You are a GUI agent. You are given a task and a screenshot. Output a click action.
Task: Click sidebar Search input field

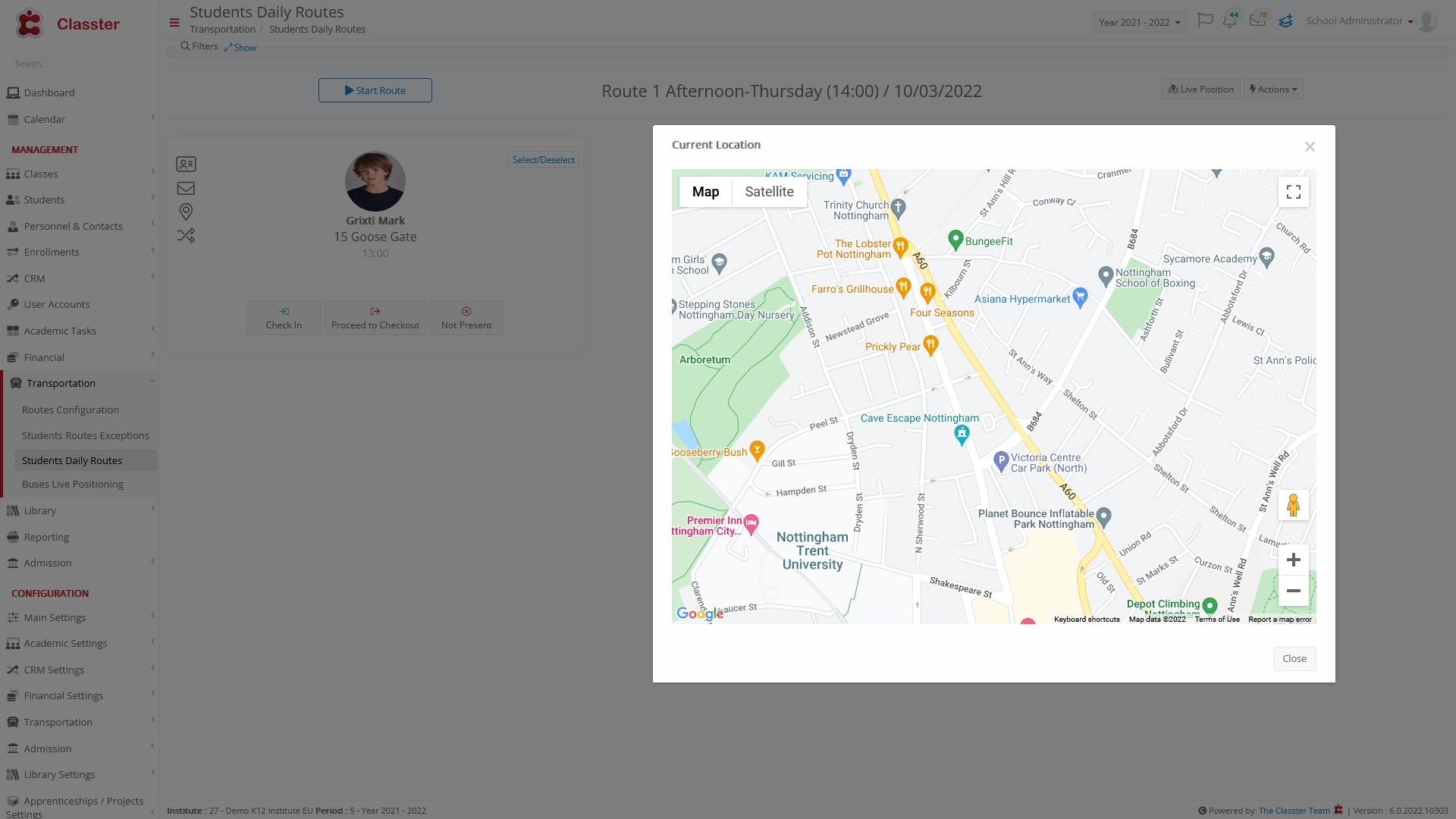click(x=79, y=64)
